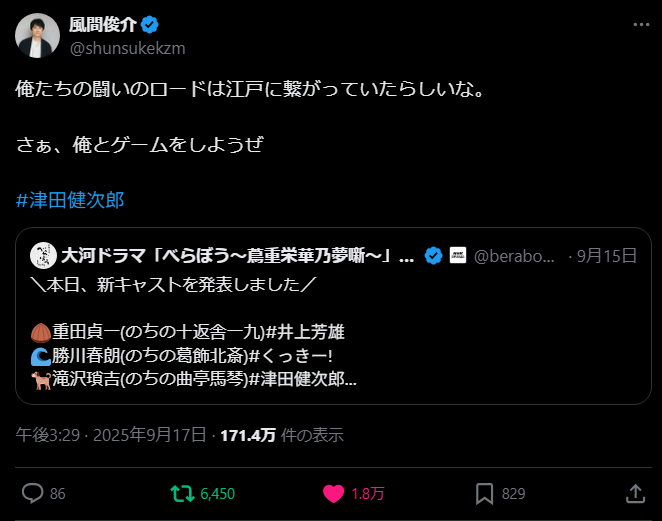Click the 9月15日 quoted tweet date
662x521 pixels.
(x=607, y=256)
